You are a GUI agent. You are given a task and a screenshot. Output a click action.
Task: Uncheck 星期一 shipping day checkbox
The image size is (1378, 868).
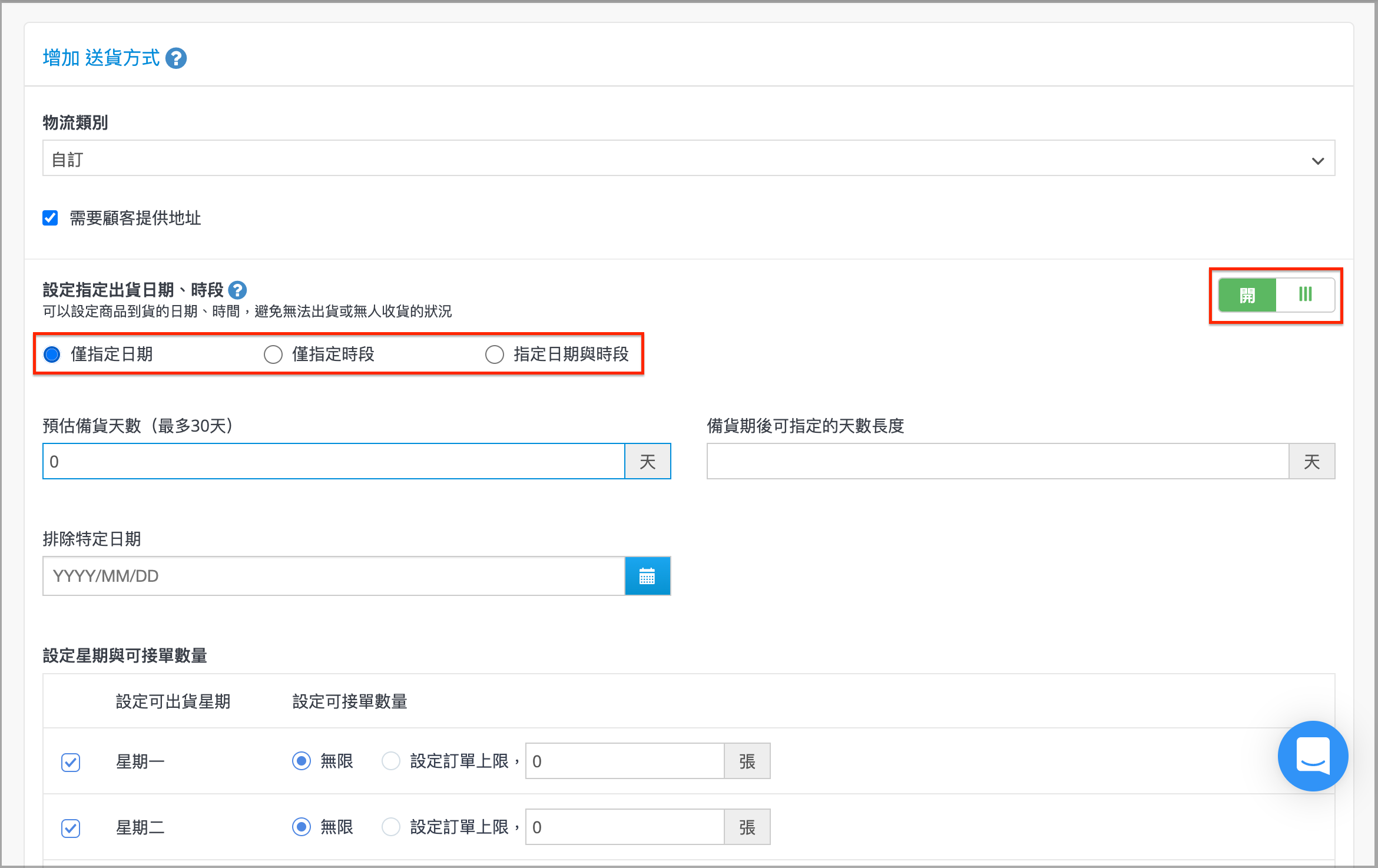(x=71, y=762)
